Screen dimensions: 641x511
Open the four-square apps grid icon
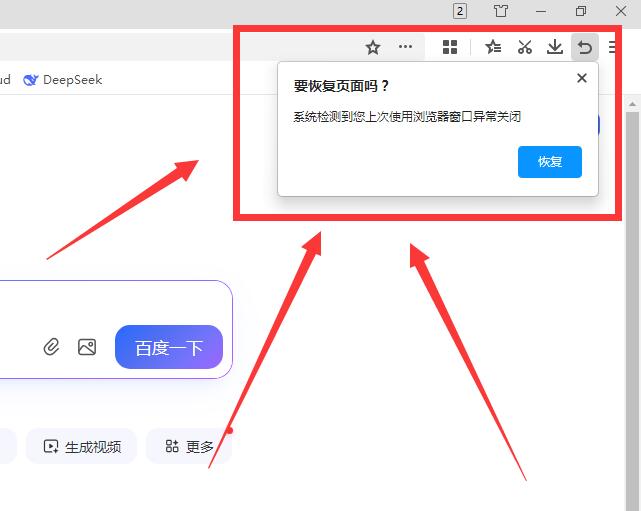pyautogui.click(x=450, y=47)
